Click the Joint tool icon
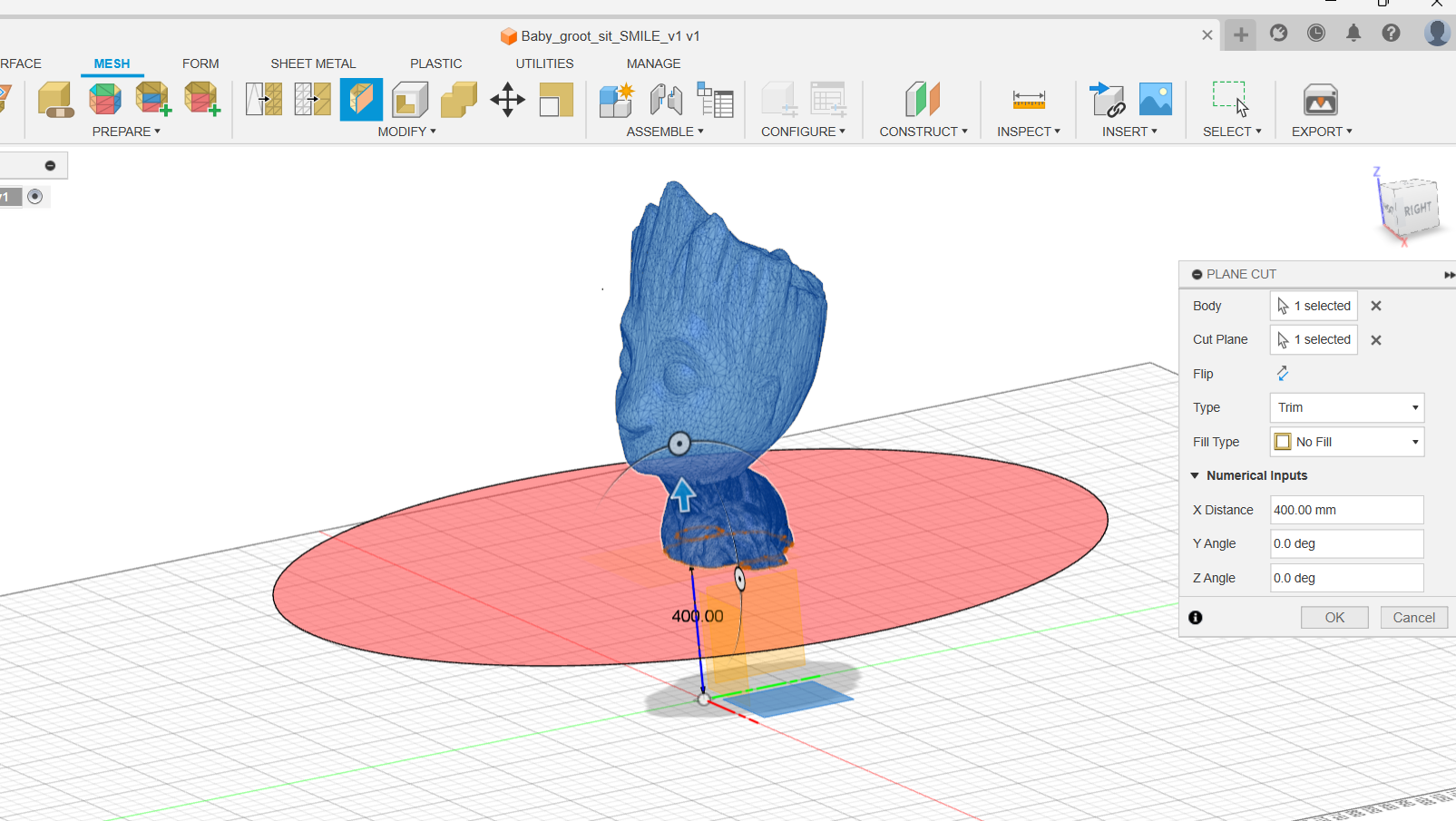Screen dimensions: 1456x821 point(666,99)
